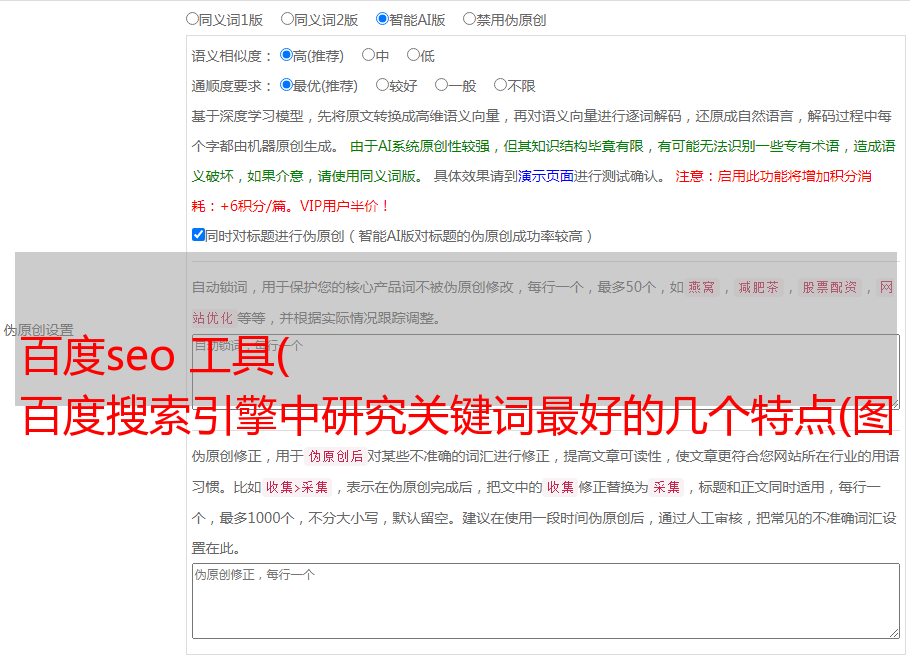The height and width of the screenshot is (658, 911).
Task: Select 禁用伪原创 radio option
Action: click(469, 19)
